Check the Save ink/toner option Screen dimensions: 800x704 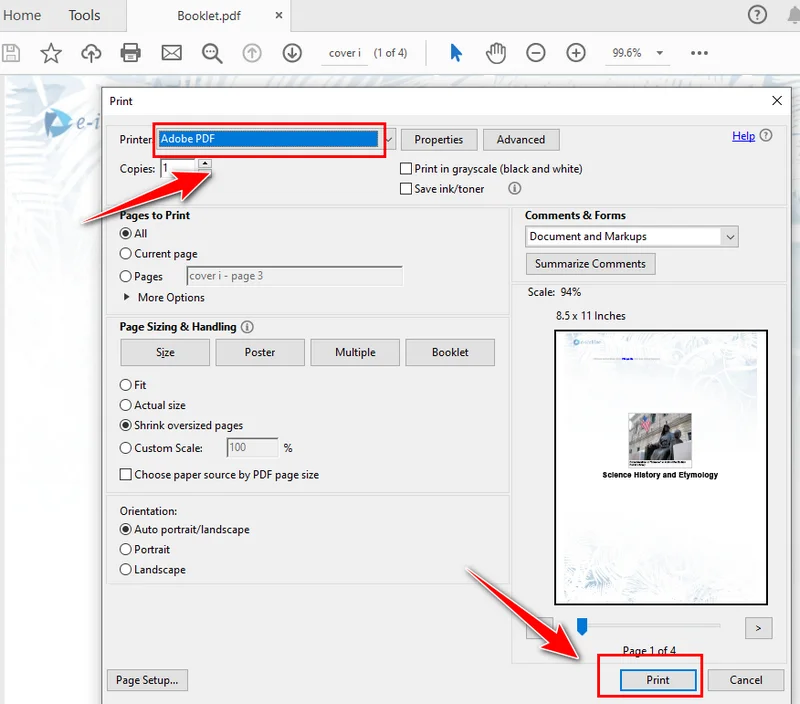coord(406,189)
